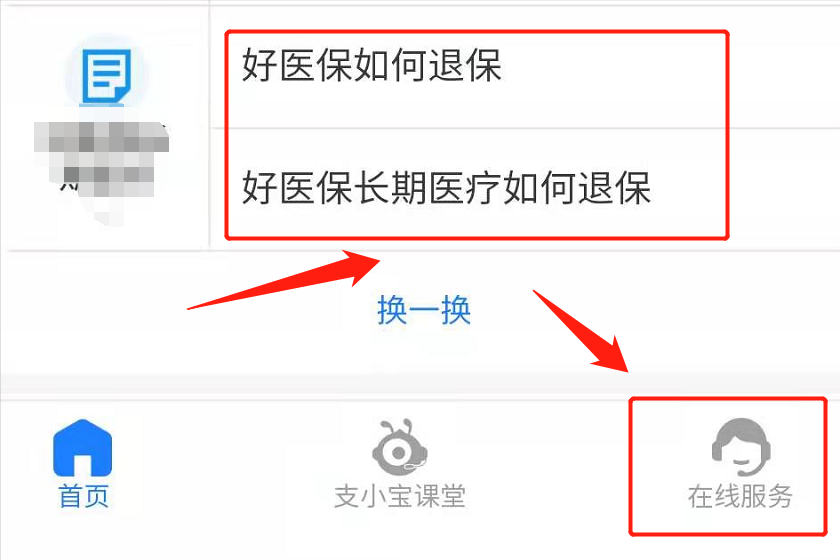The image size is (840, 560).
Task: Open question 好医保如何退保
Action: (372, 65)
